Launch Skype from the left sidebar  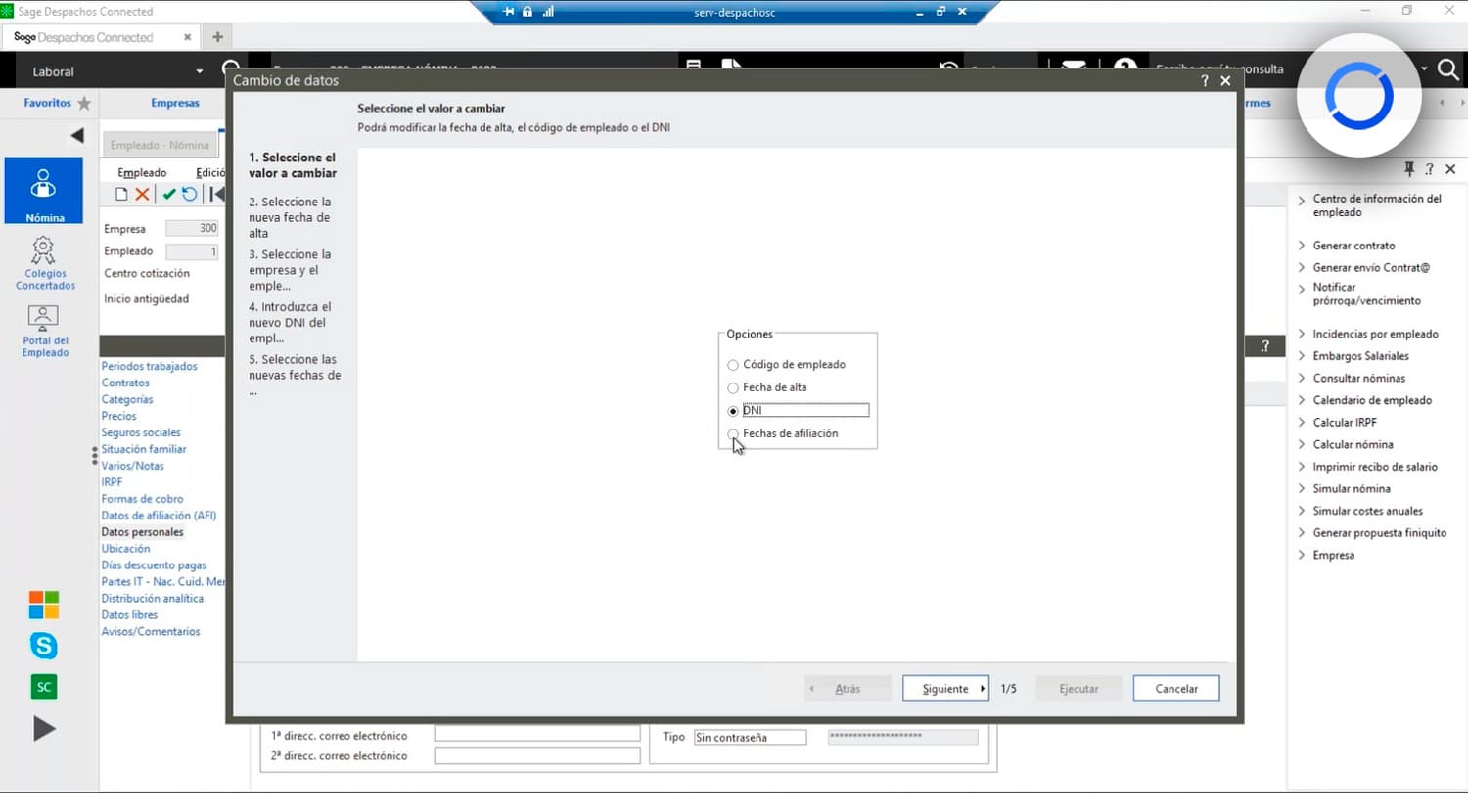[43, 646]
